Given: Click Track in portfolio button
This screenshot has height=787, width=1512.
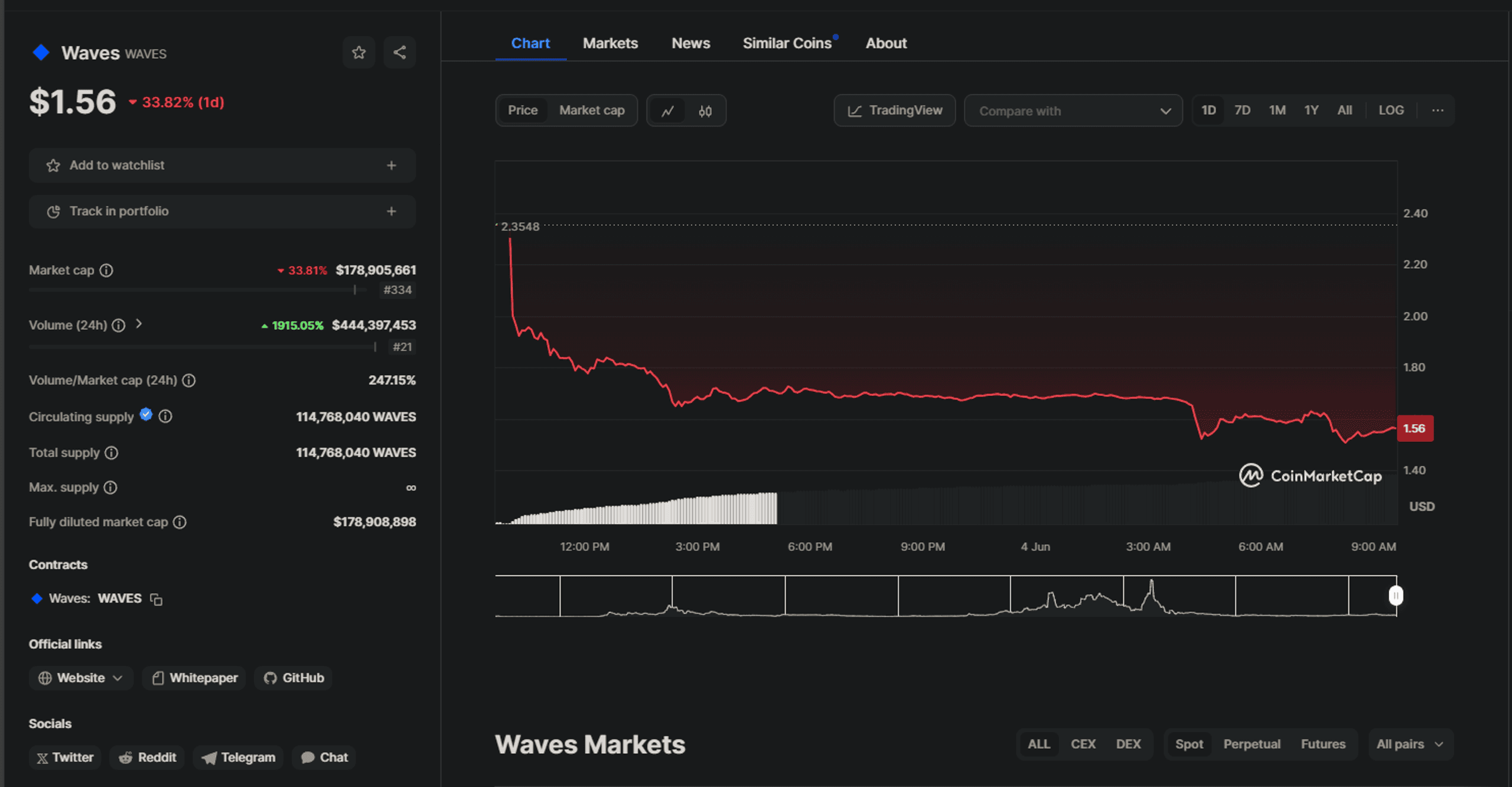Looking at the screenshot, I should click(221, 211).
